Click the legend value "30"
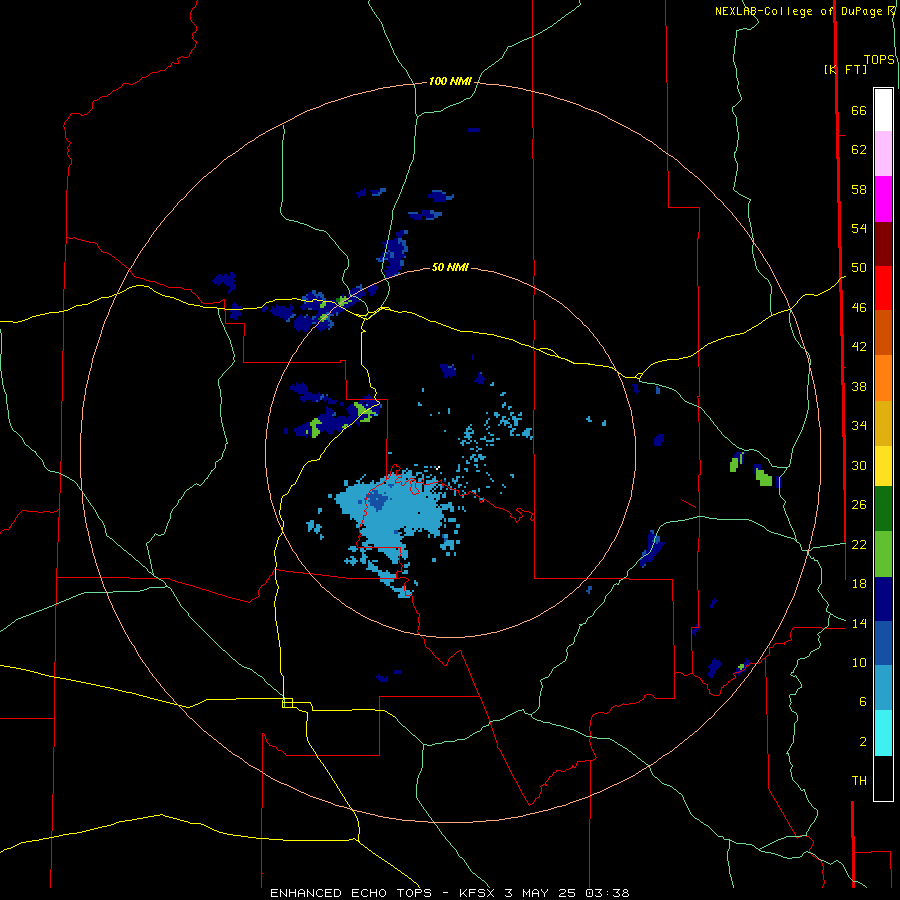Screen dimensions: 900x900 click(x=859, y=465)
